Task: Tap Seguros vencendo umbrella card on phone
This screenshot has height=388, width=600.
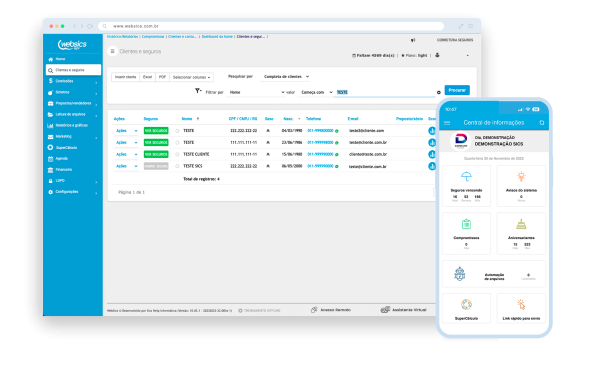Action: click(466, 186)
